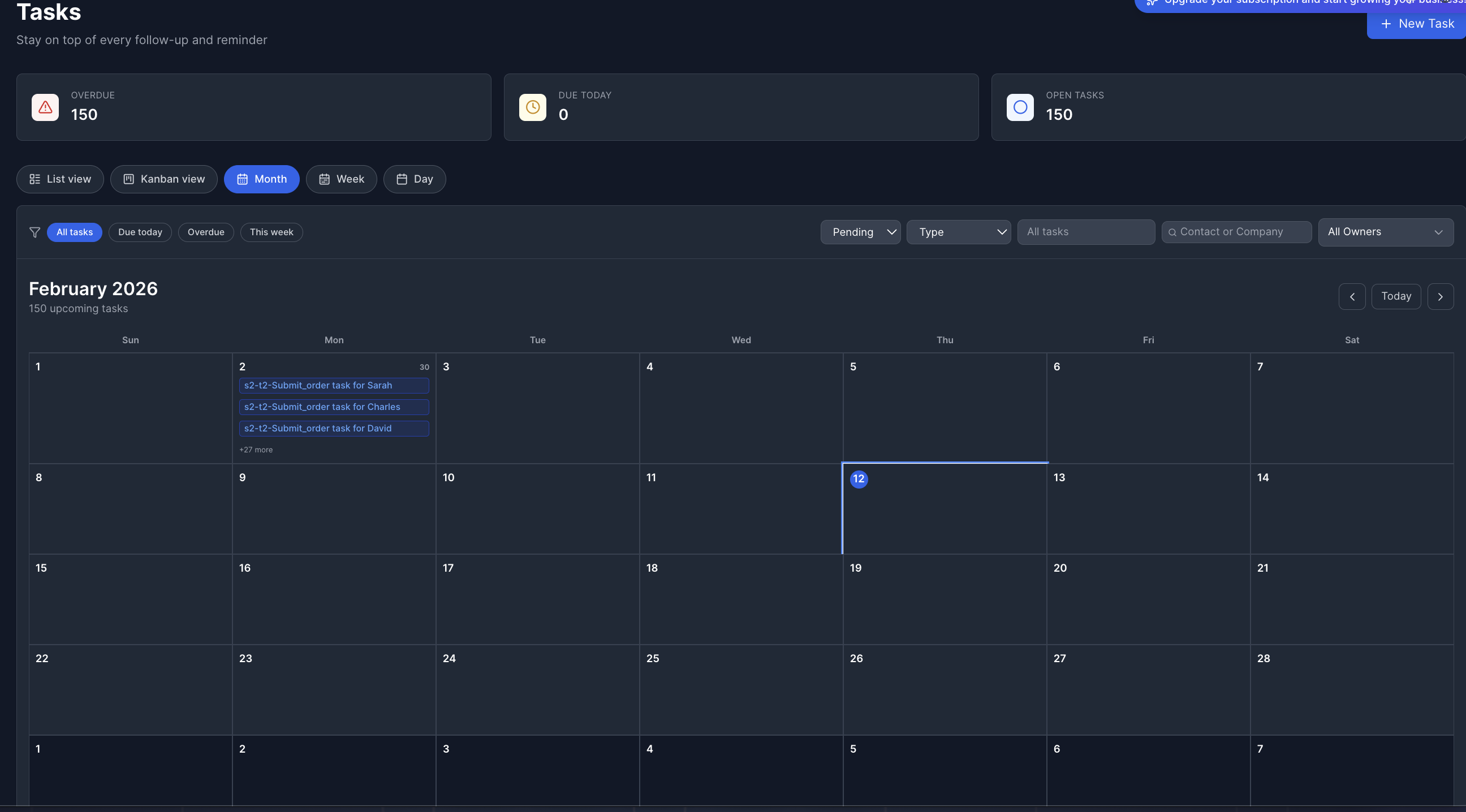The image size is (1466, 812).
Task: Click the open tasks circle icon
Action: (1020, 107)
